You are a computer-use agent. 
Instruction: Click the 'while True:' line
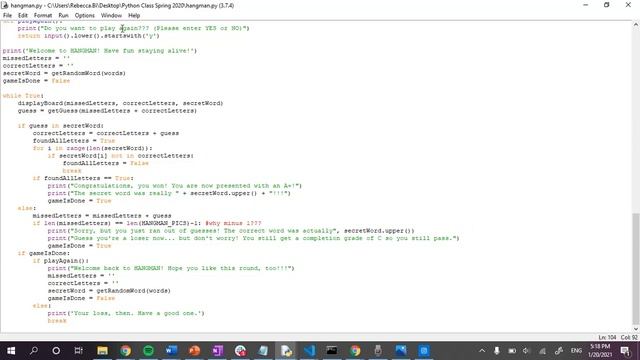click(23, 96)
